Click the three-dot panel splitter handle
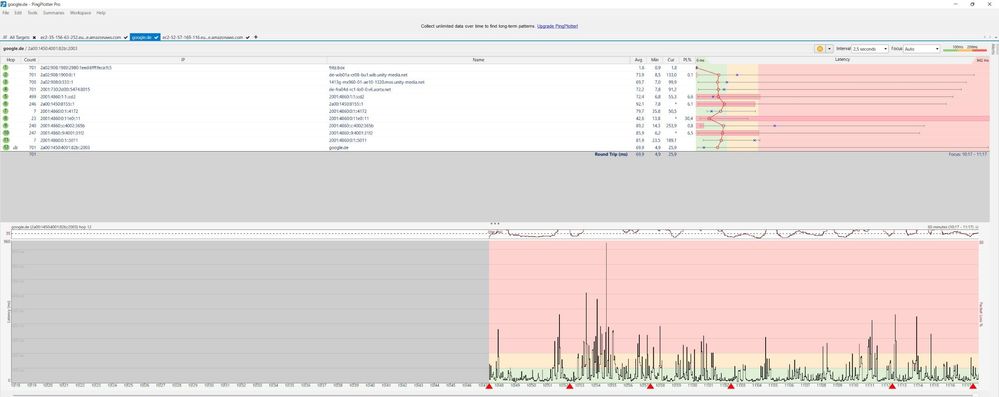The image size is (999, 397). point(494,224)
